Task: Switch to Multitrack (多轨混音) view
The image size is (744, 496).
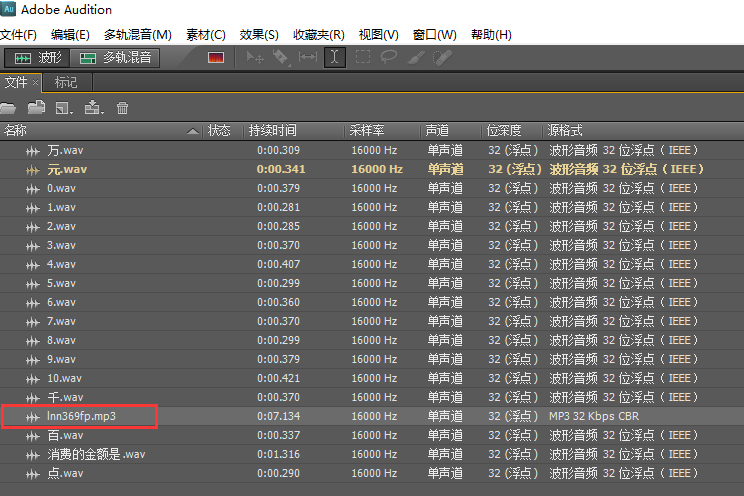Action: 114,58
